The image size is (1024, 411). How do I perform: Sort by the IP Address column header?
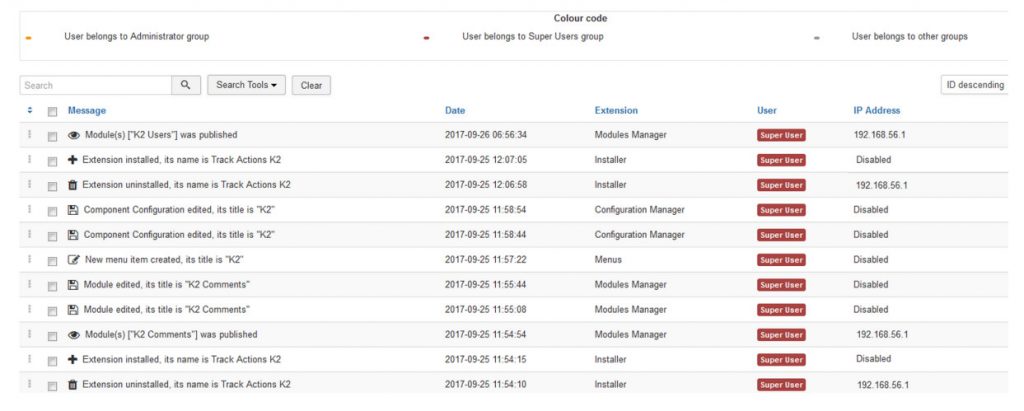(x=876, y=110)
